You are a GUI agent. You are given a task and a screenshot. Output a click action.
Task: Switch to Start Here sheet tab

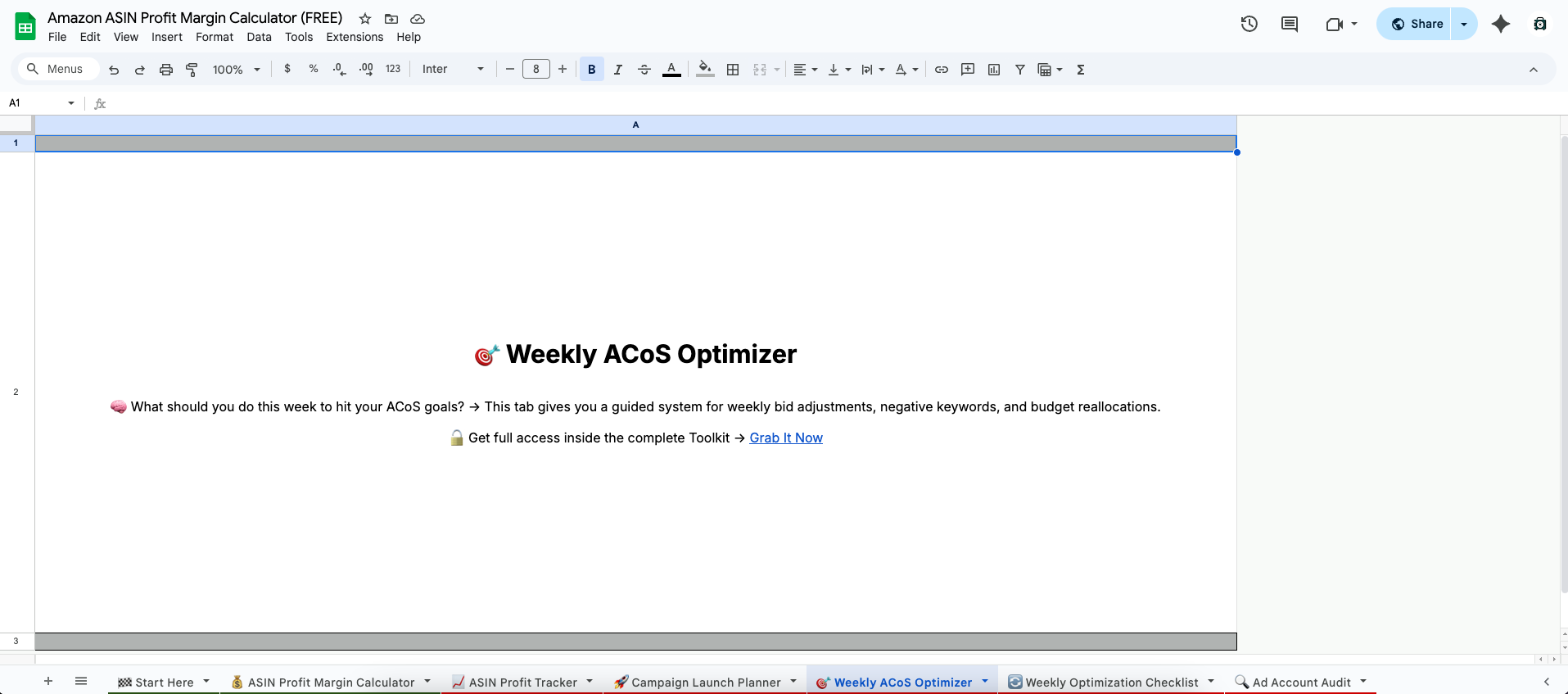164,682
